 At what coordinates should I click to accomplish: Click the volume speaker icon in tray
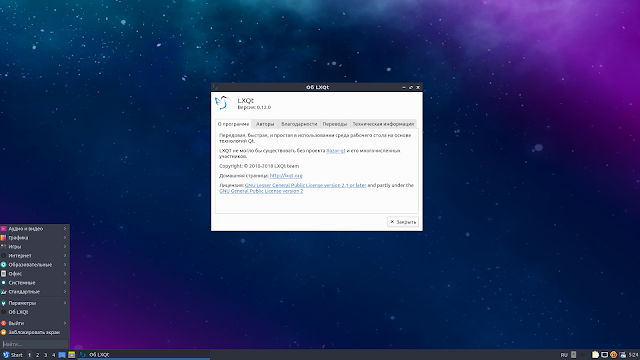(x=583, y=355)
